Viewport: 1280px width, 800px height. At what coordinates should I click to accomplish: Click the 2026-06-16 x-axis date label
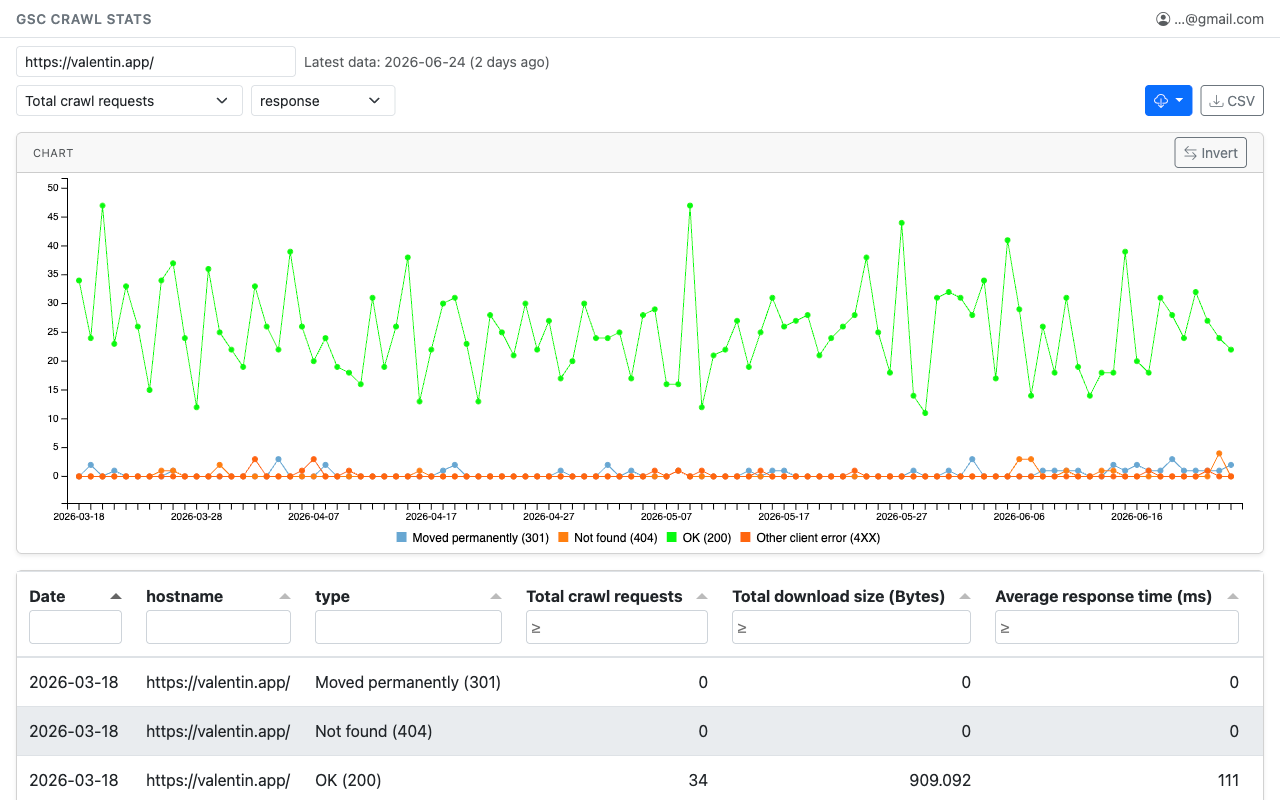point(1137,517)
